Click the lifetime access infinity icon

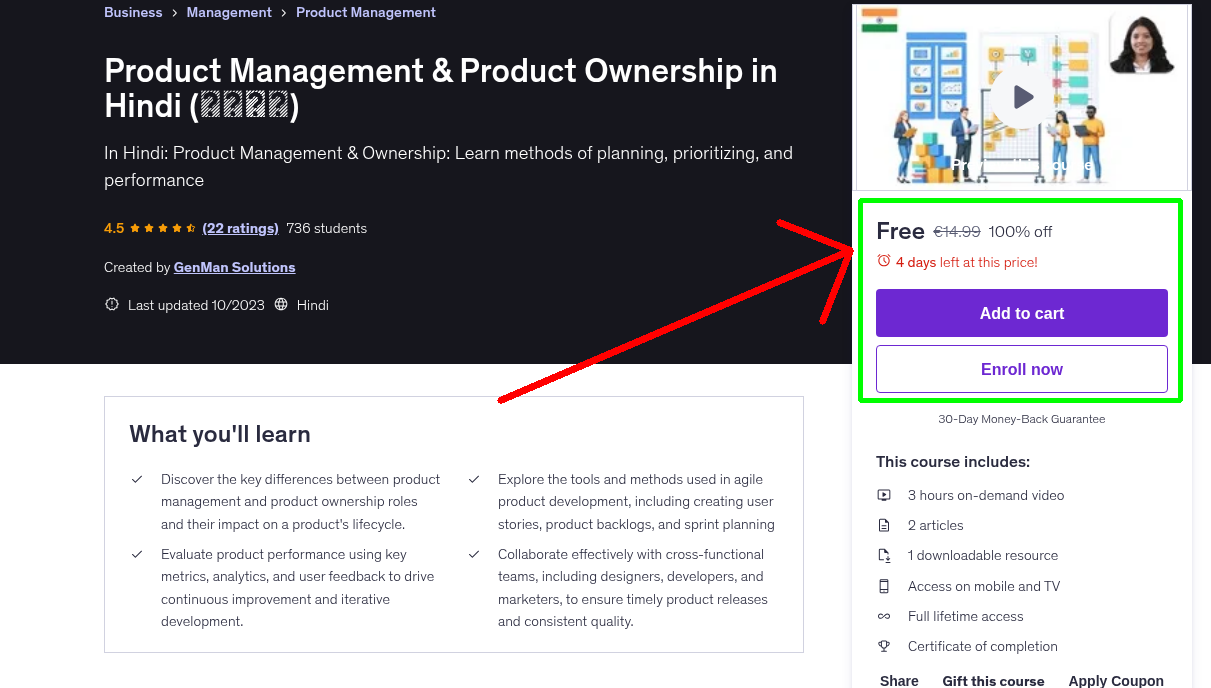884,616
